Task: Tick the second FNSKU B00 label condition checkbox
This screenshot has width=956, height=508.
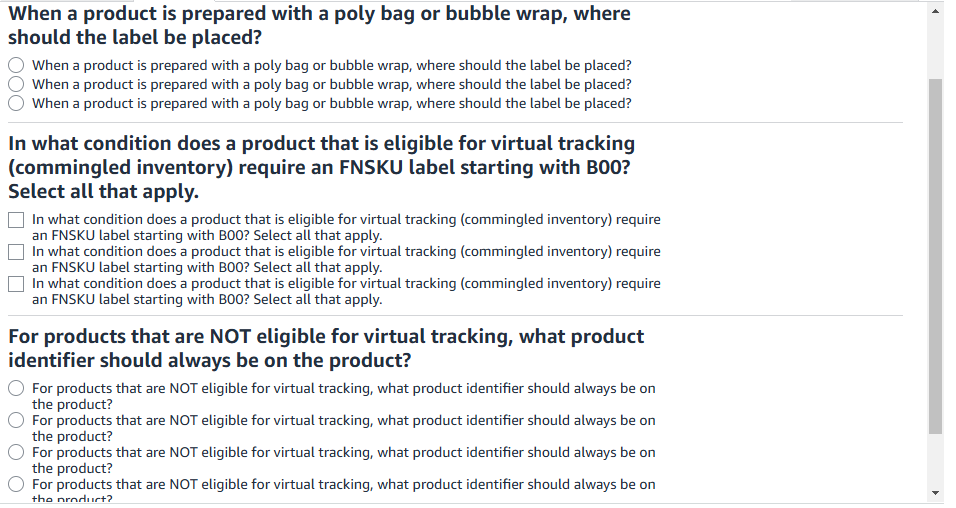Action: click(x=16, y=251)
